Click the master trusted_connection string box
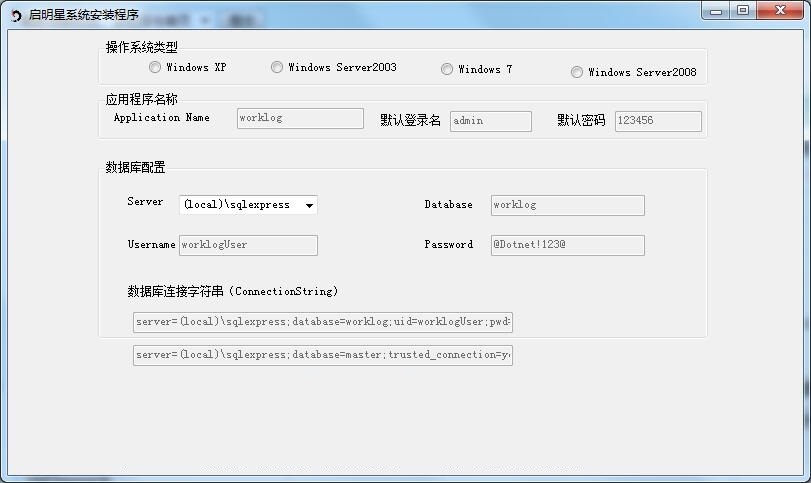811x483 pixels. click(x=323, y=355)
